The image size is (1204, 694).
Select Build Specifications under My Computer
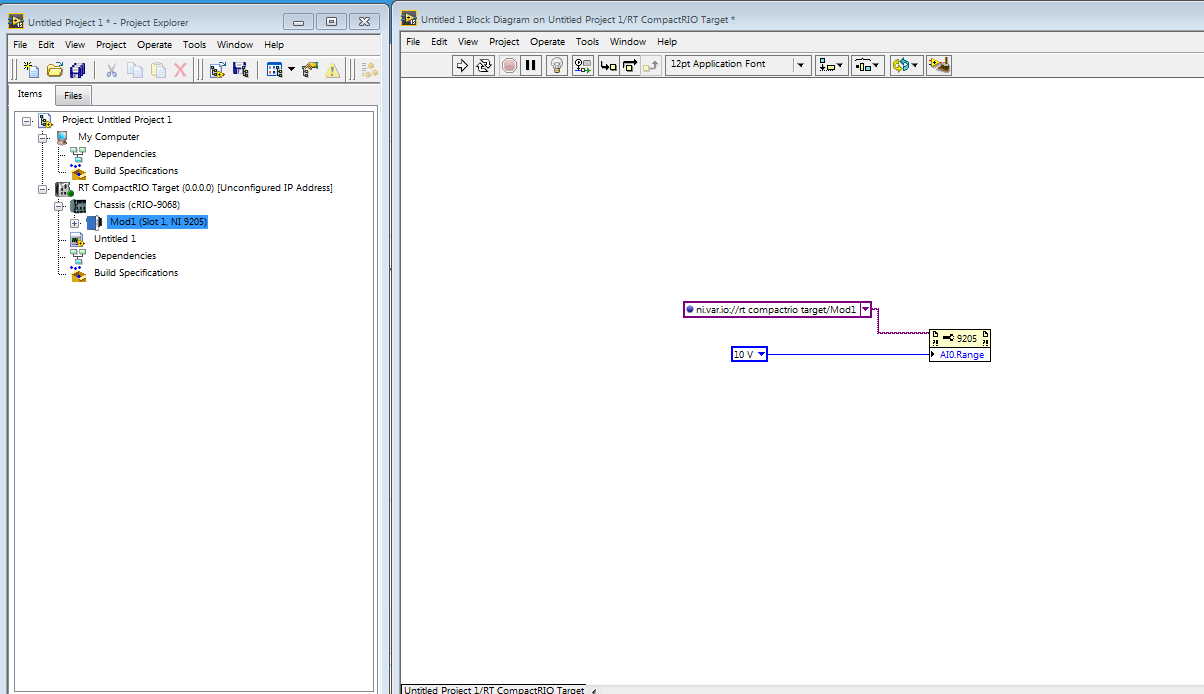136,171
